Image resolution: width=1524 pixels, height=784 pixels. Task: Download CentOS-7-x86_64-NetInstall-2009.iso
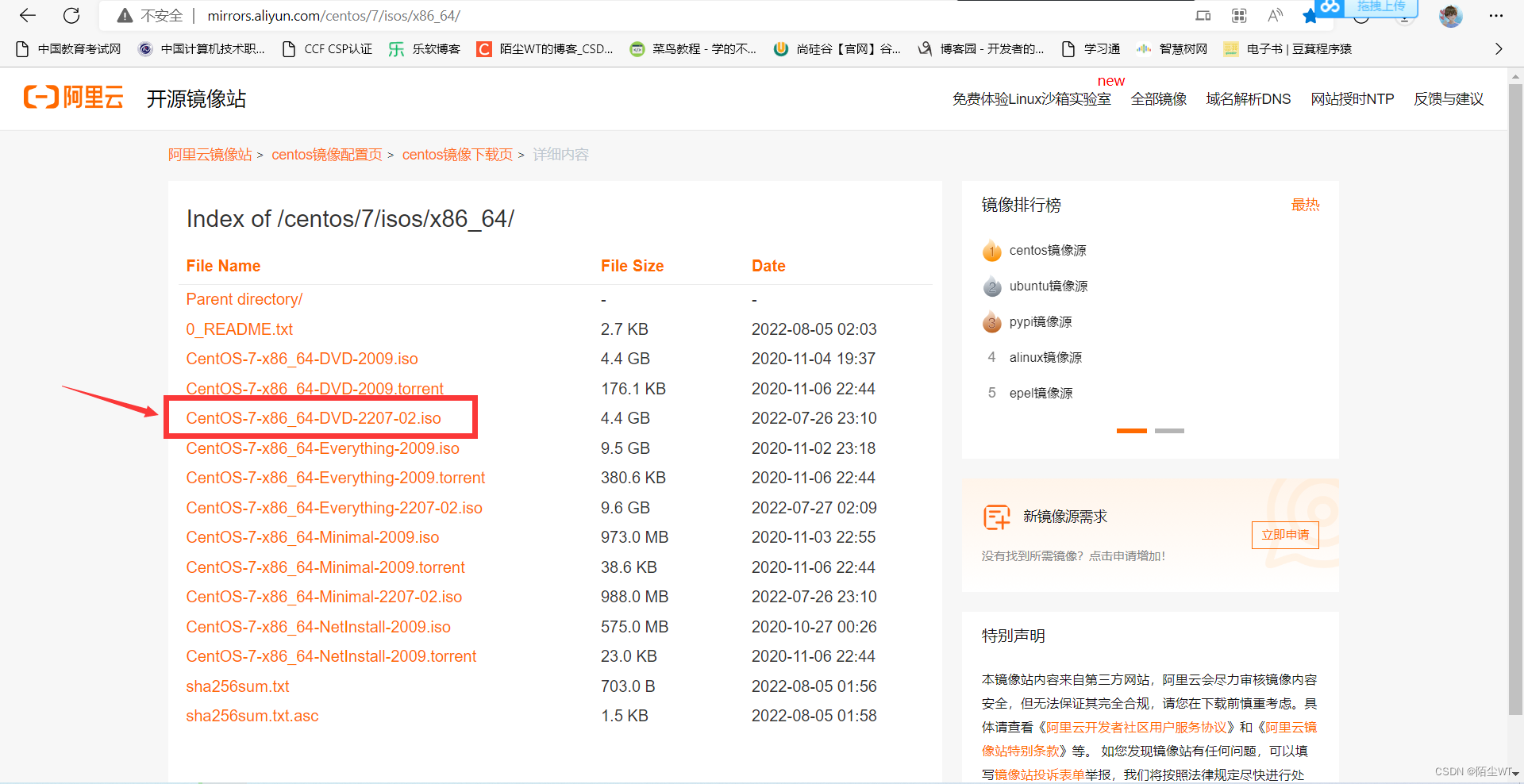pos(318,627)
